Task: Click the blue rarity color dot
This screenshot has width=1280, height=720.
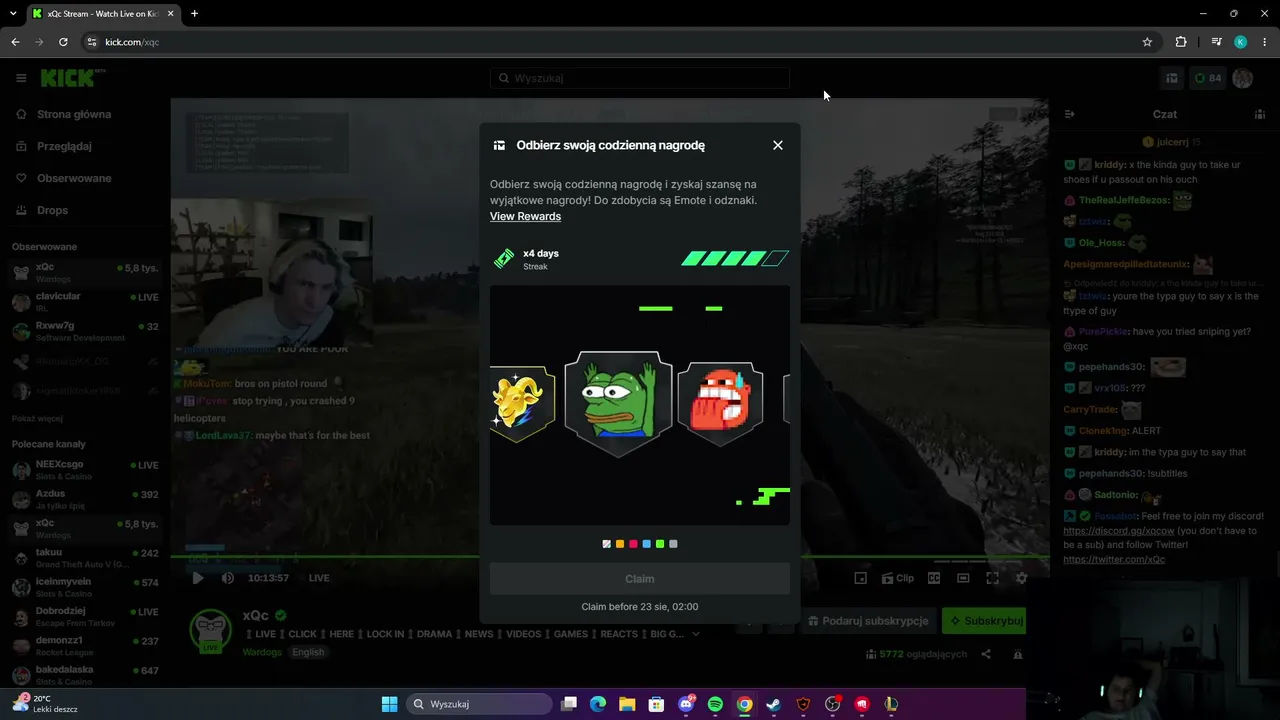Action: (647, 544)
